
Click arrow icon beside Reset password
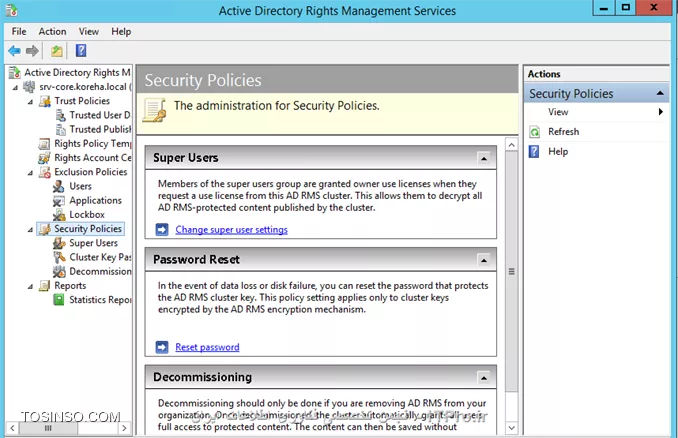[x=162, y=347]
